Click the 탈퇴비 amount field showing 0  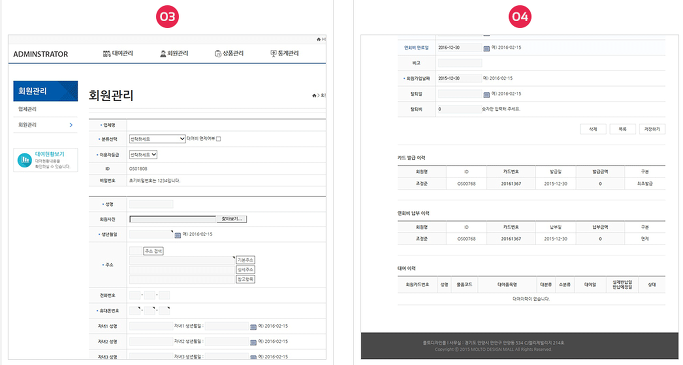click(459, 109)
